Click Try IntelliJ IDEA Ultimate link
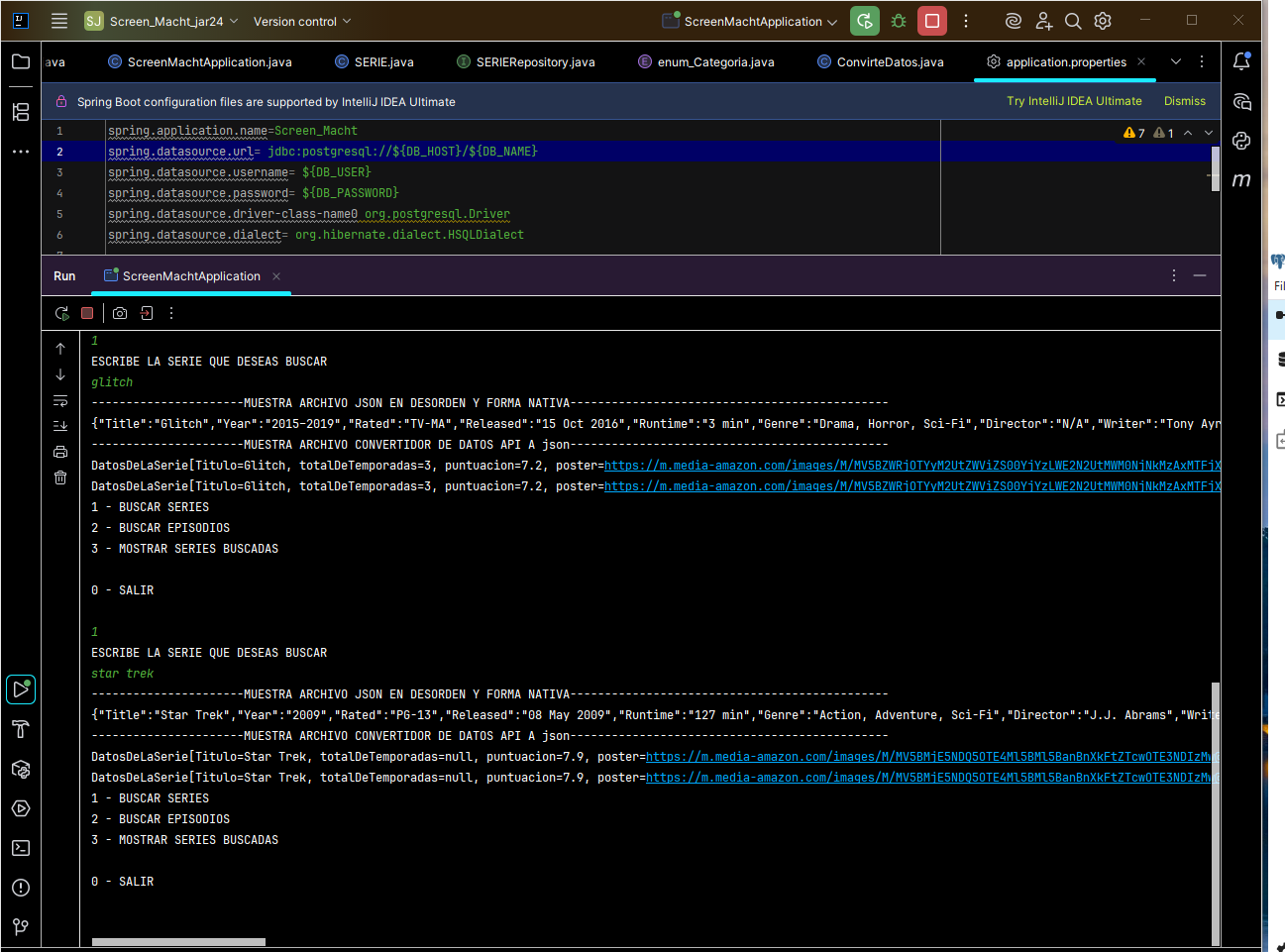1285x952 pixels. (x=1074, y=101)
